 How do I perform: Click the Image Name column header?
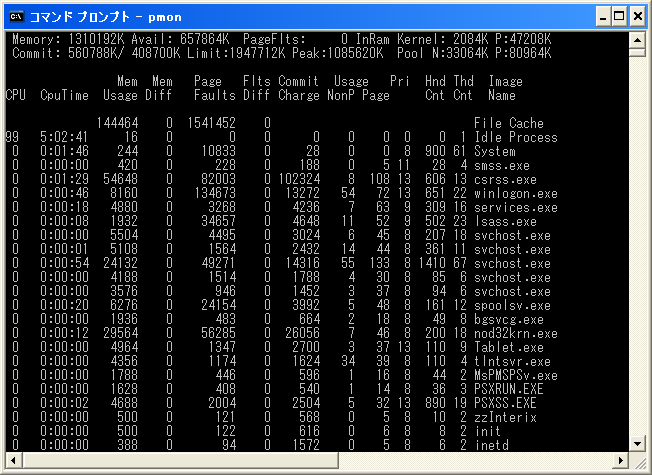tap(505, 88)
